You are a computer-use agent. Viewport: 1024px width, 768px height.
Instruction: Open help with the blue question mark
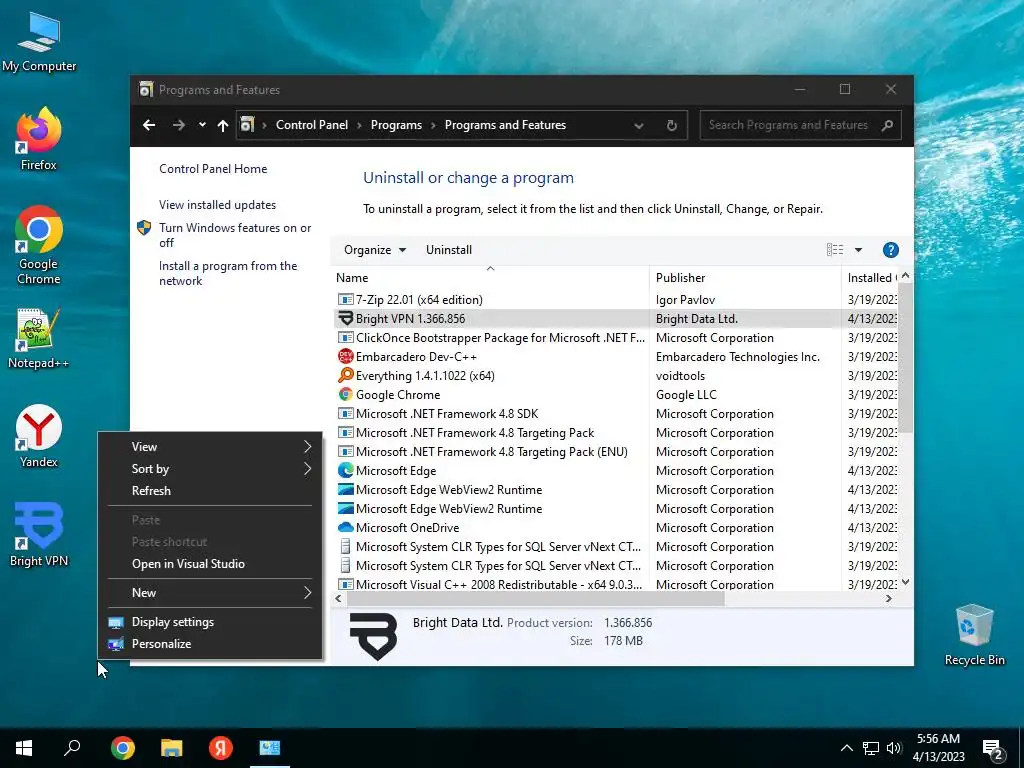tap(890, 249)
